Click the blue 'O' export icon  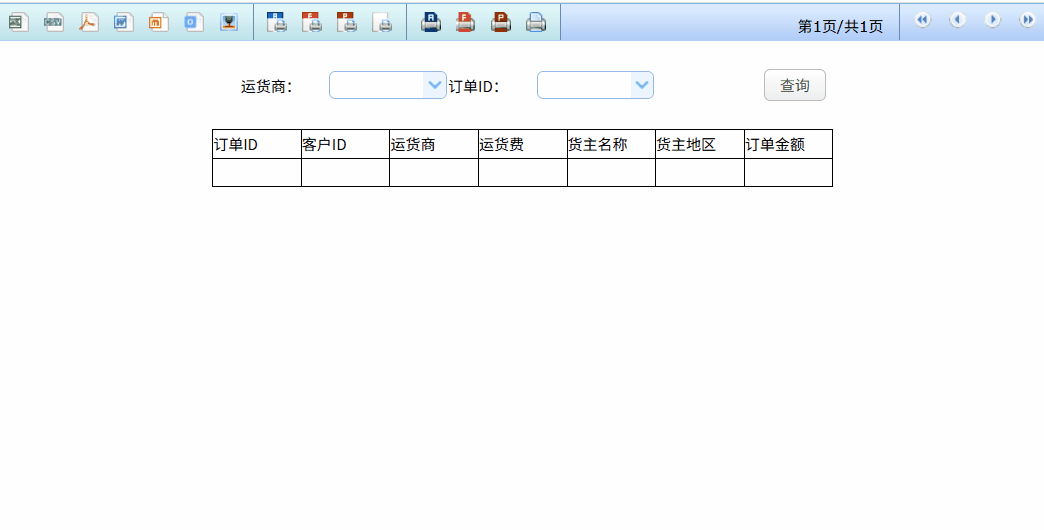[x=193, y=22]
